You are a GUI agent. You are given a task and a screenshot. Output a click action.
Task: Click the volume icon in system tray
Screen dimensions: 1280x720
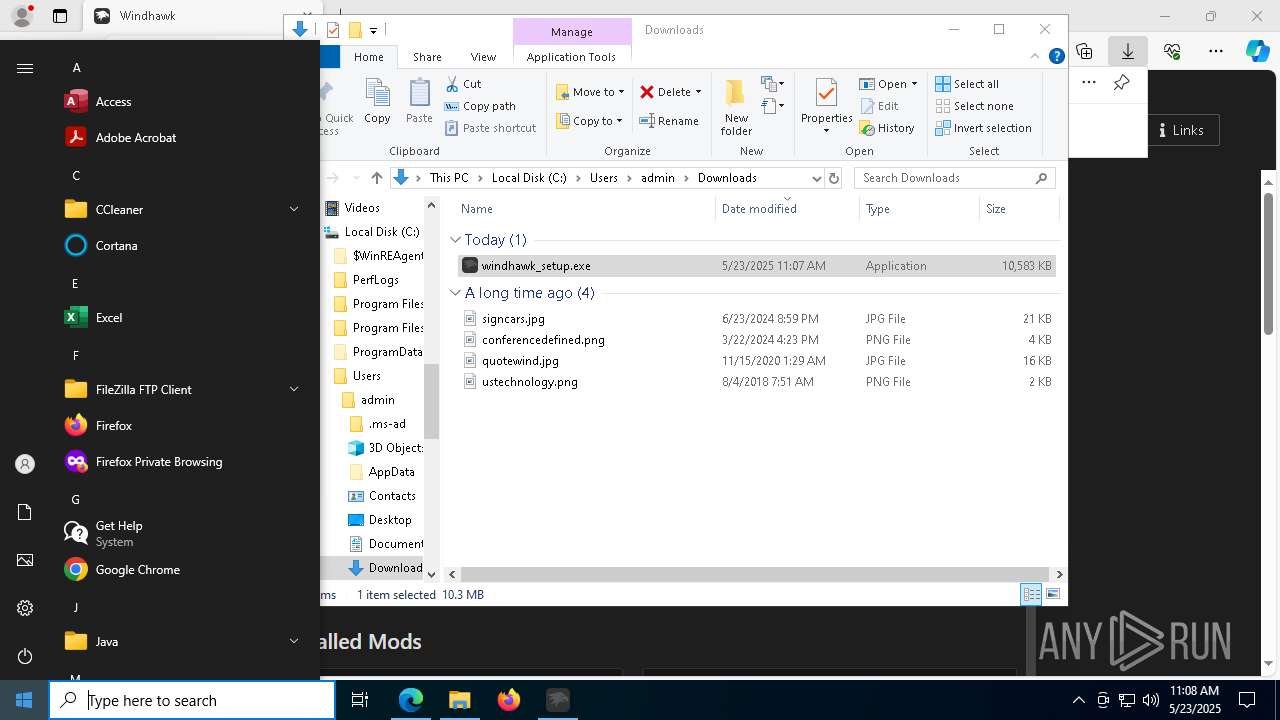coord(1151,700)
